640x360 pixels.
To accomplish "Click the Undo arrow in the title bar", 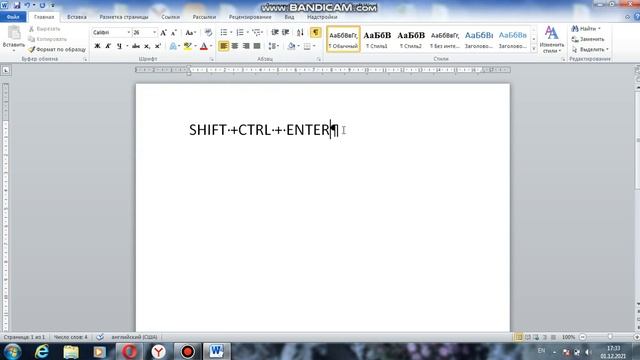I will point(27,5).
